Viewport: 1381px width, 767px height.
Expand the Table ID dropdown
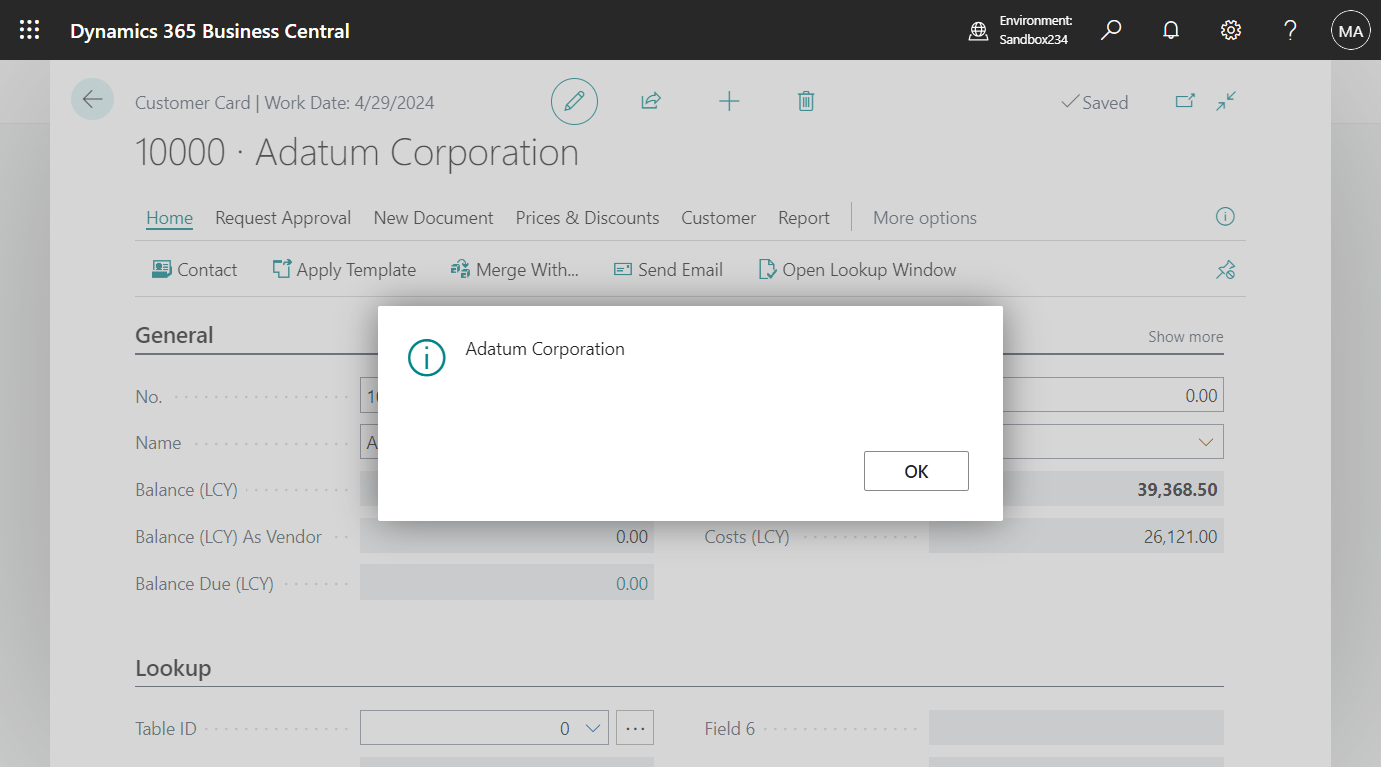(594, 727)
